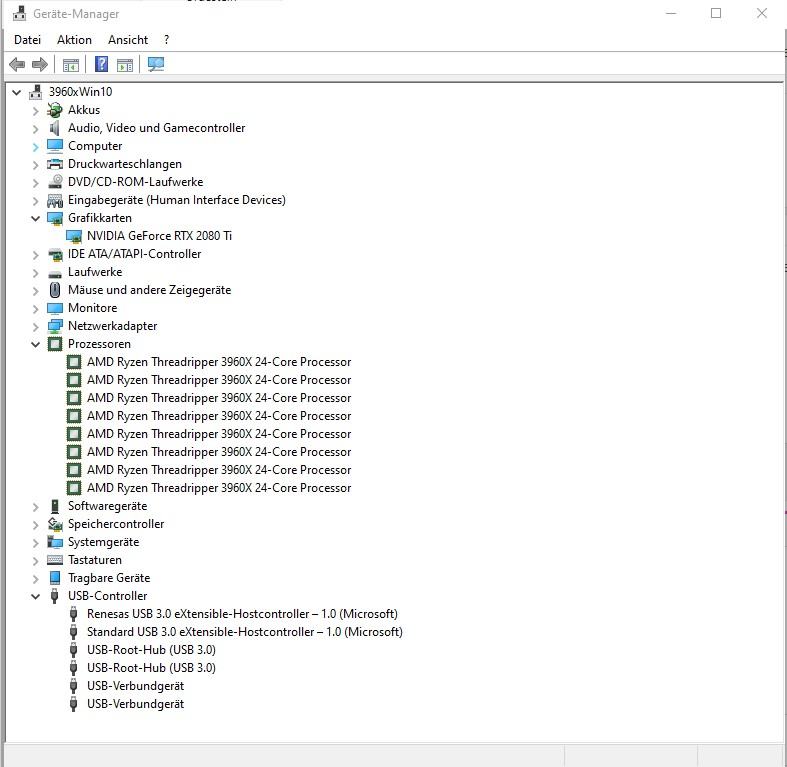Select the Tastaturen label
Viewport: 787px width, 767px height.
click(x=95, y=560)
